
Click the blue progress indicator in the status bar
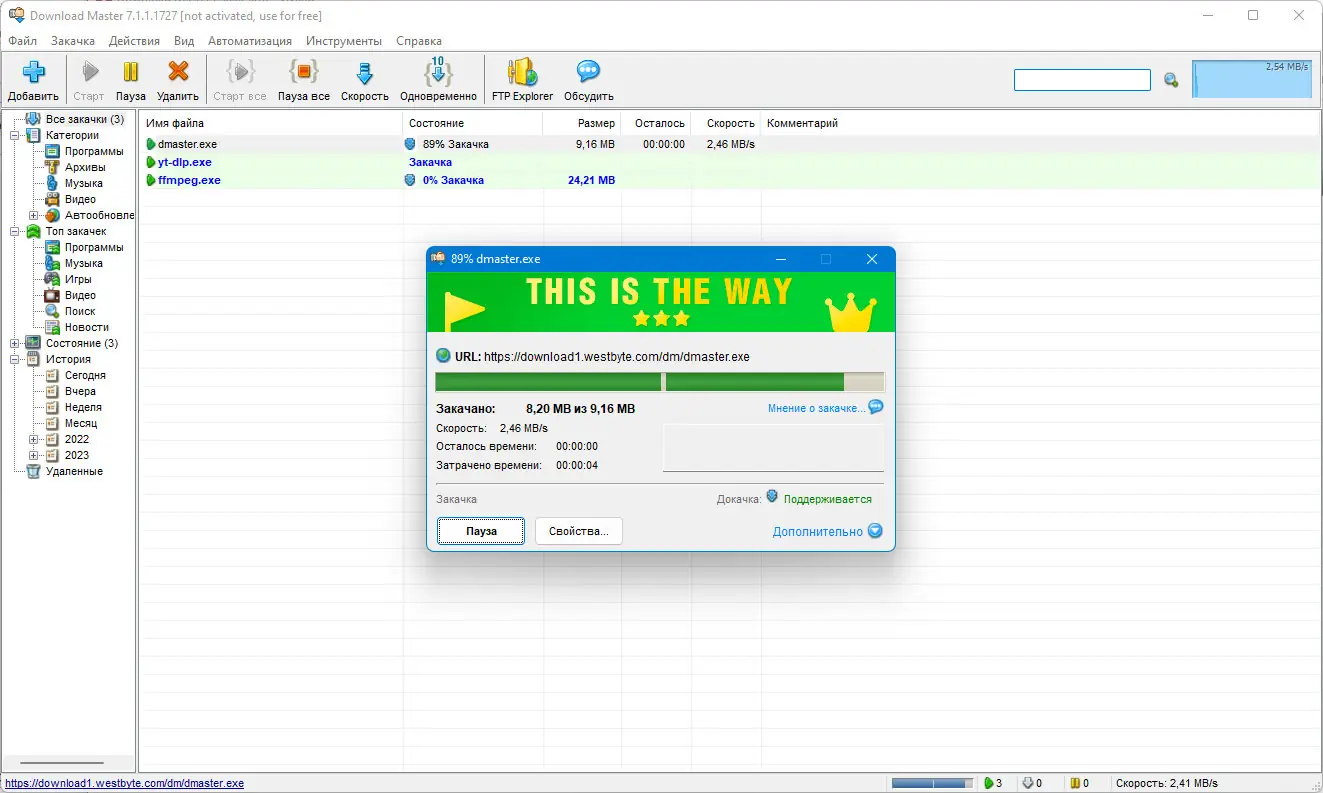[932, 783]
